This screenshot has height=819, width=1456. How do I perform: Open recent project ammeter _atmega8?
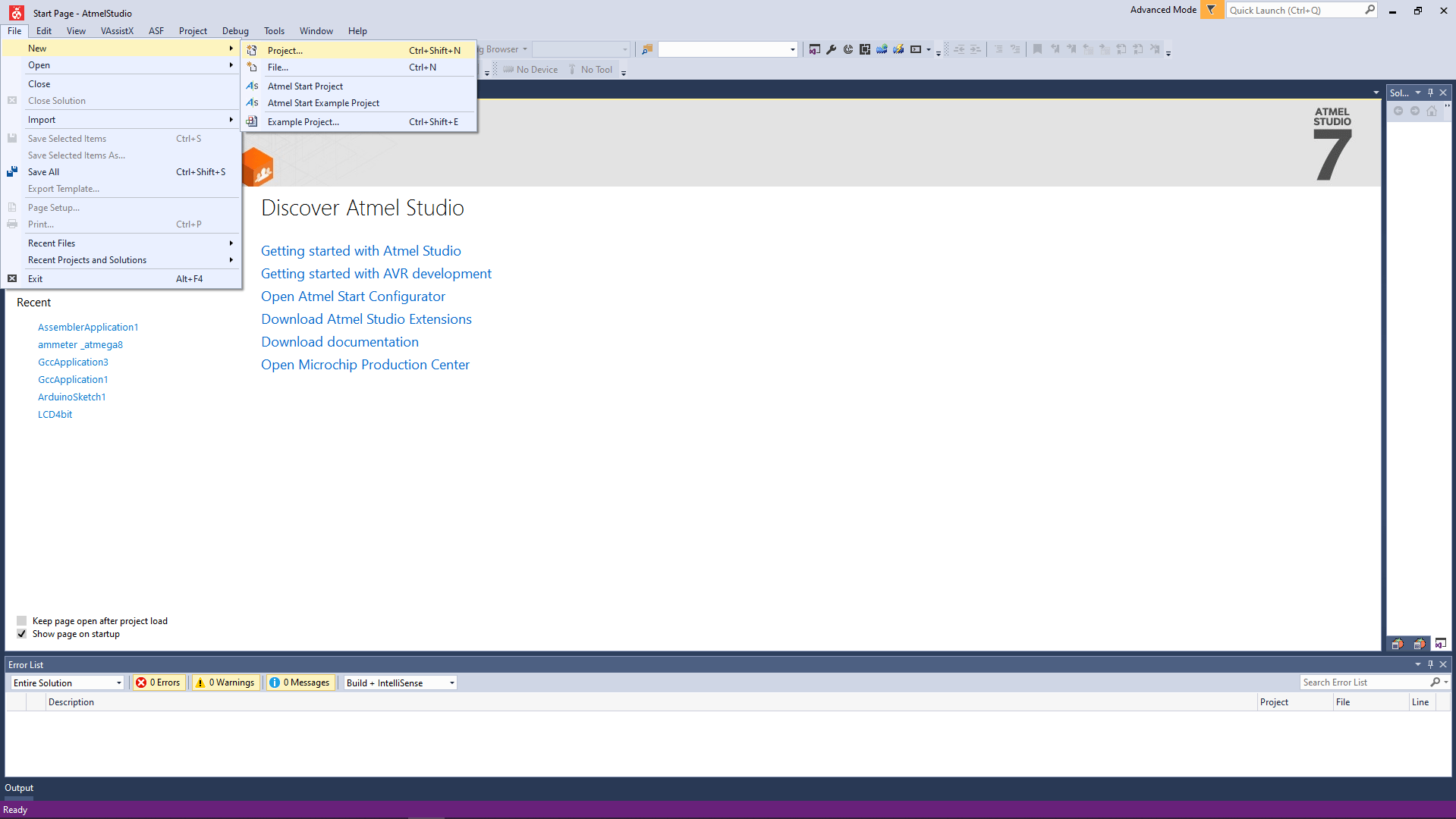click(80, 345)
